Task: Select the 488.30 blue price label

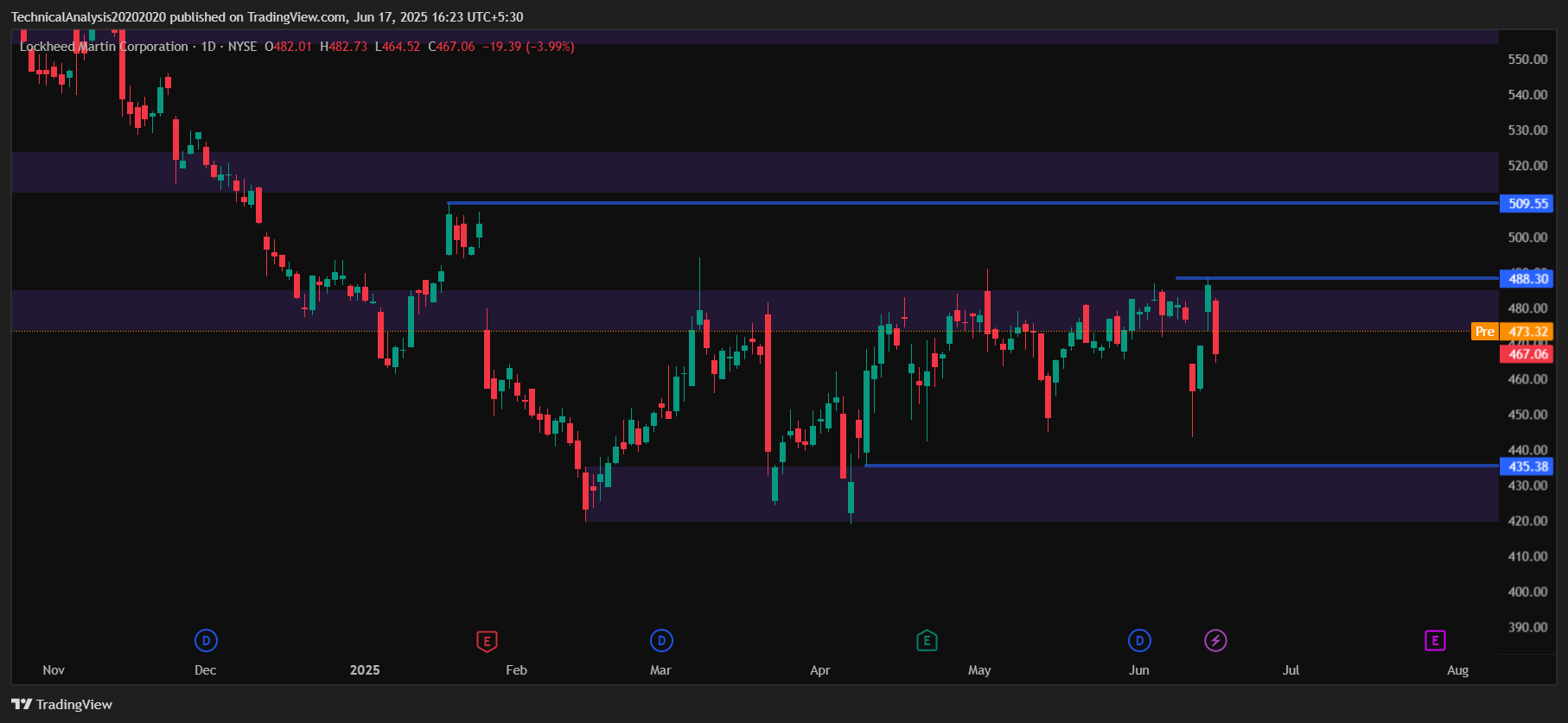Action: click(x=1527, y=278)
